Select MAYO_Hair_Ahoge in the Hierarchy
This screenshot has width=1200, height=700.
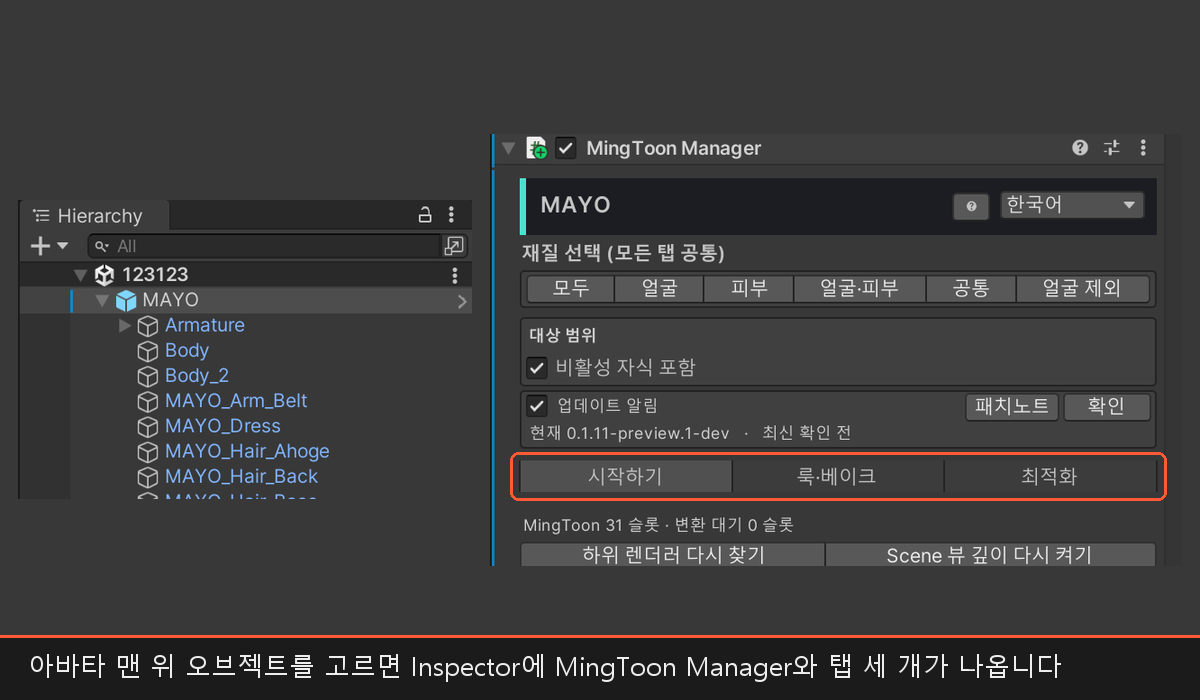click(x=247, y=452)
